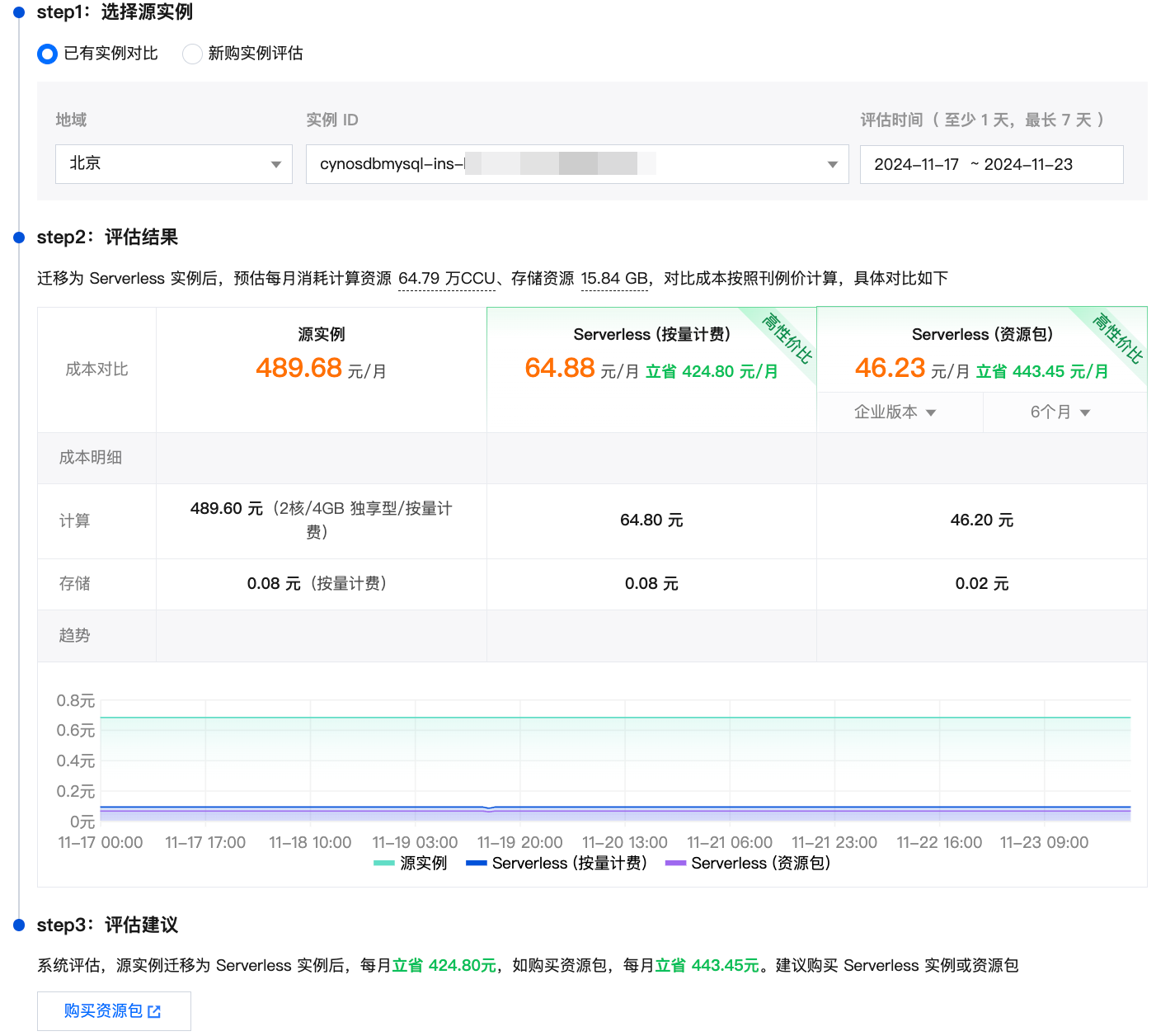
Task: Open the 企业版本 edition dropdown
Action: point(895,412)
